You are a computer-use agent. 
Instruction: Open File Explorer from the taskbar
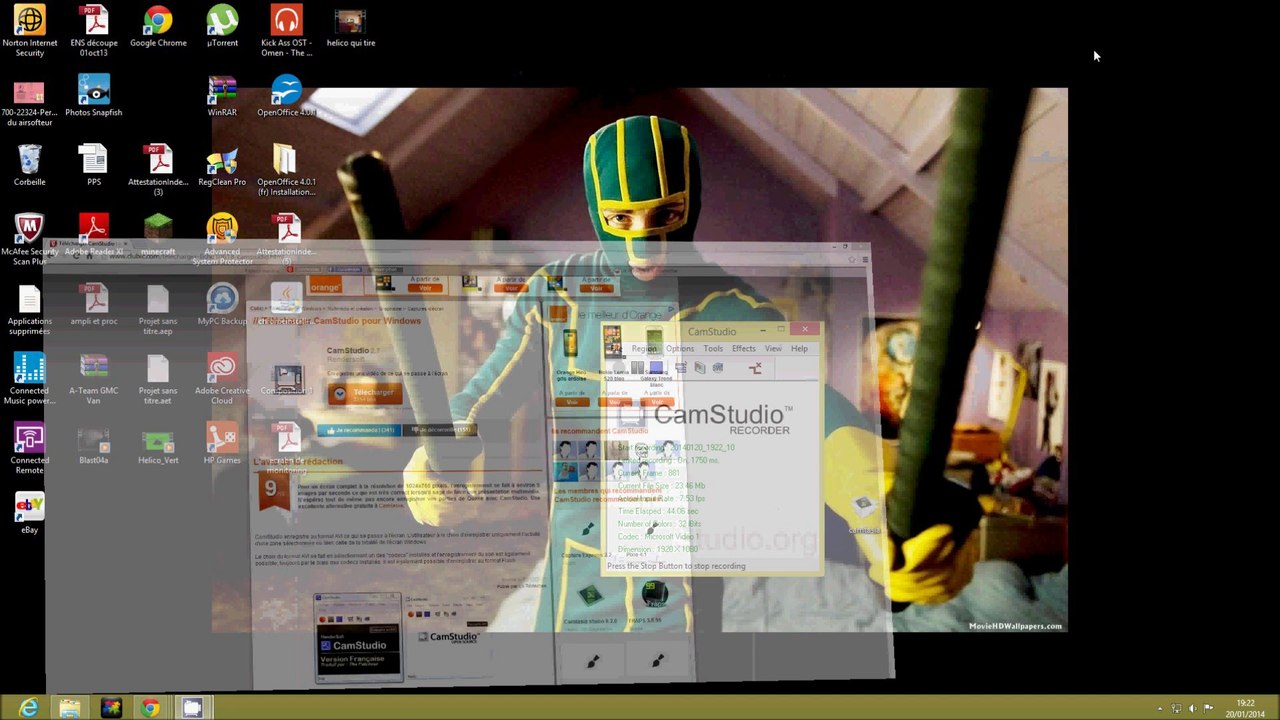(x=70, y=708)
